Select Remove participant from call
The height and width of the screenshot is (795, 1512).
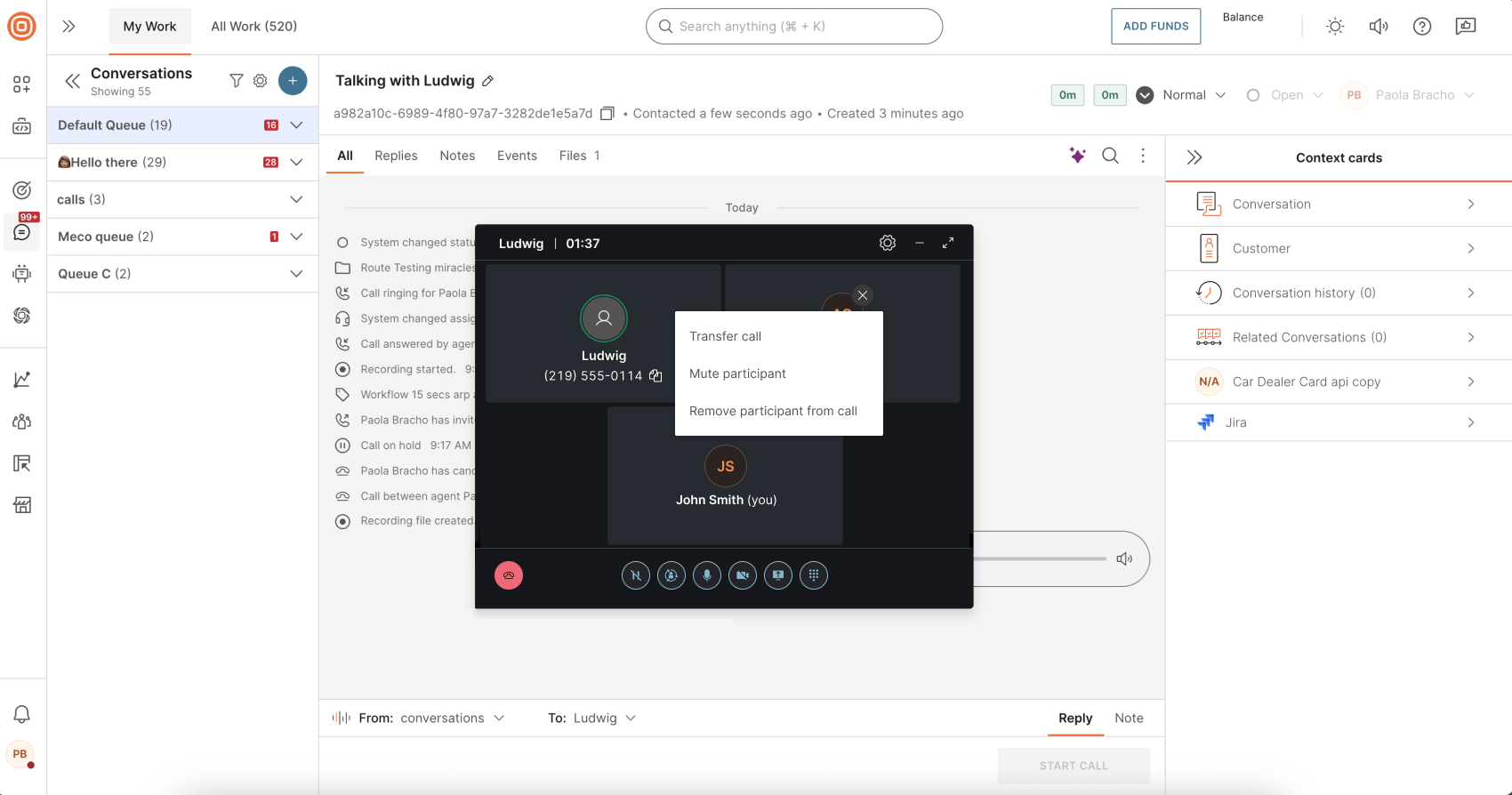[x=779, y=411]
